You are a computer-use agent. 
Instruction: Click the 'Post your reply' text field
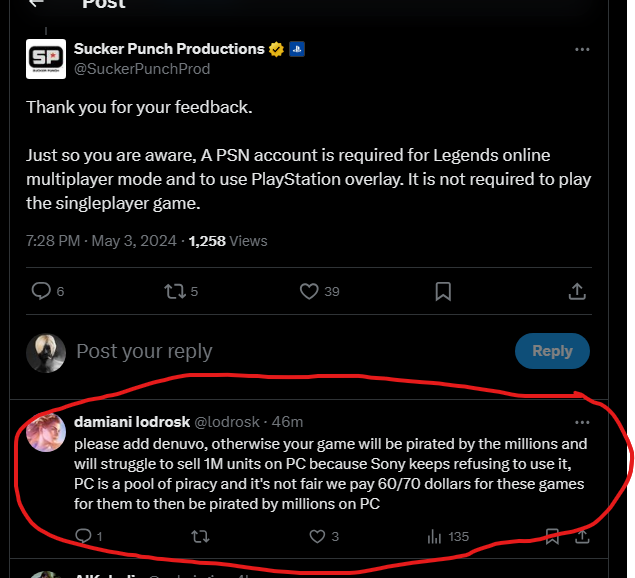144,351
